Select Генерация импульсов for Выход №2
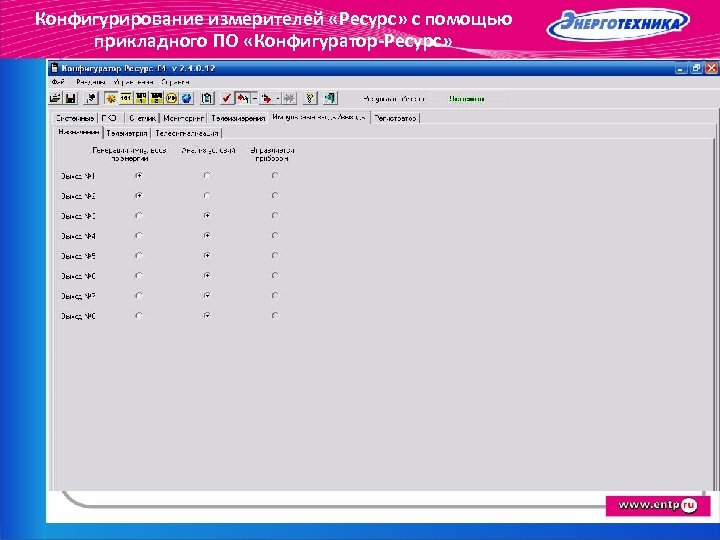The width and height of the screenshot is (720, 540). pyautogui.click(x=139, y=196)
